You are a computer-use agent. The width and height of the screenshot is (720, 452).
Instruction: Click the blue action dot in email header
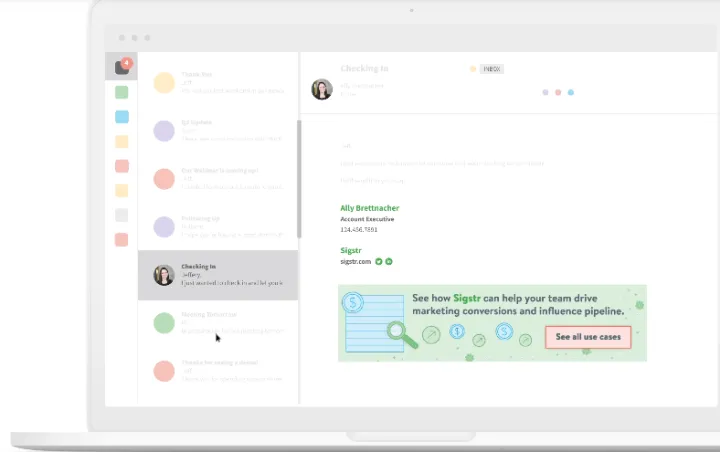click(571, 92)
